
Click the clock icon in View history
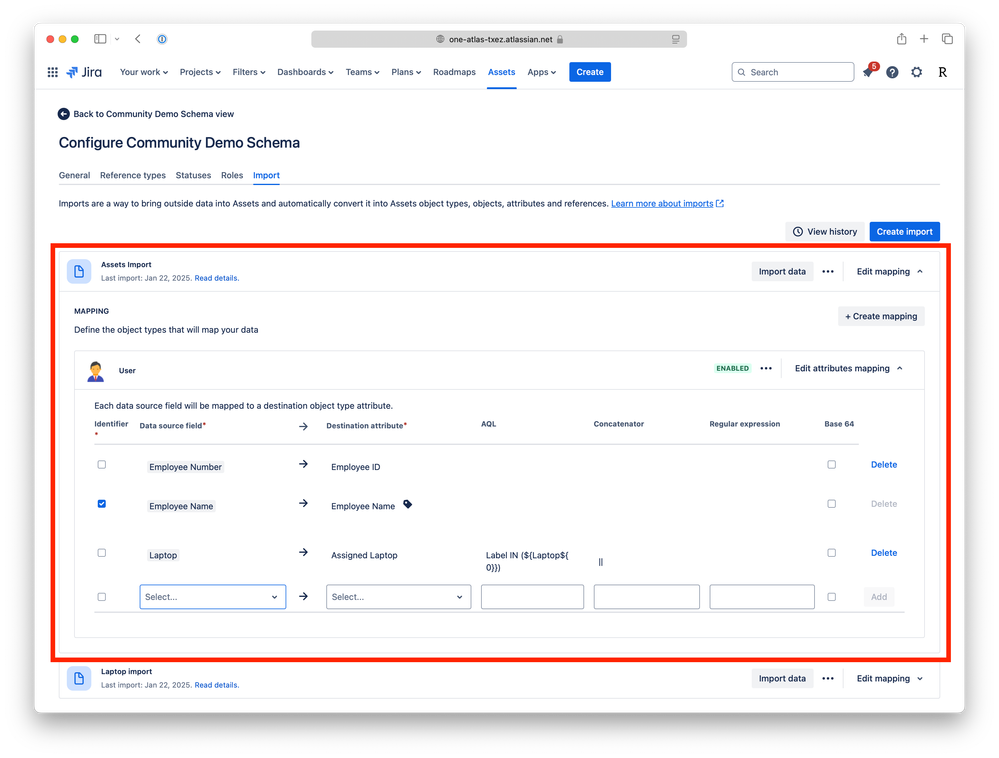[x=798, y=232]
